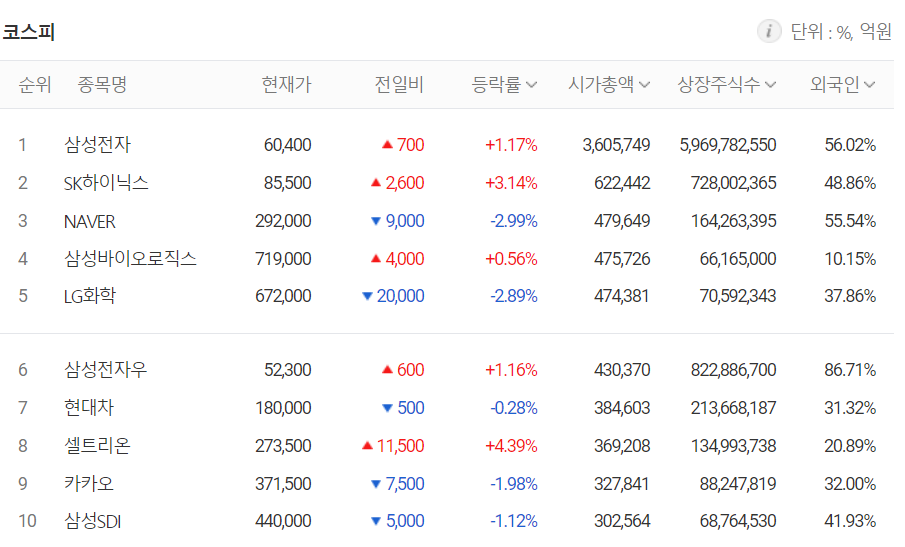Open the 삼성SDI stock link
The width and height of the screenshot is (905, 547).
point(92,521)
